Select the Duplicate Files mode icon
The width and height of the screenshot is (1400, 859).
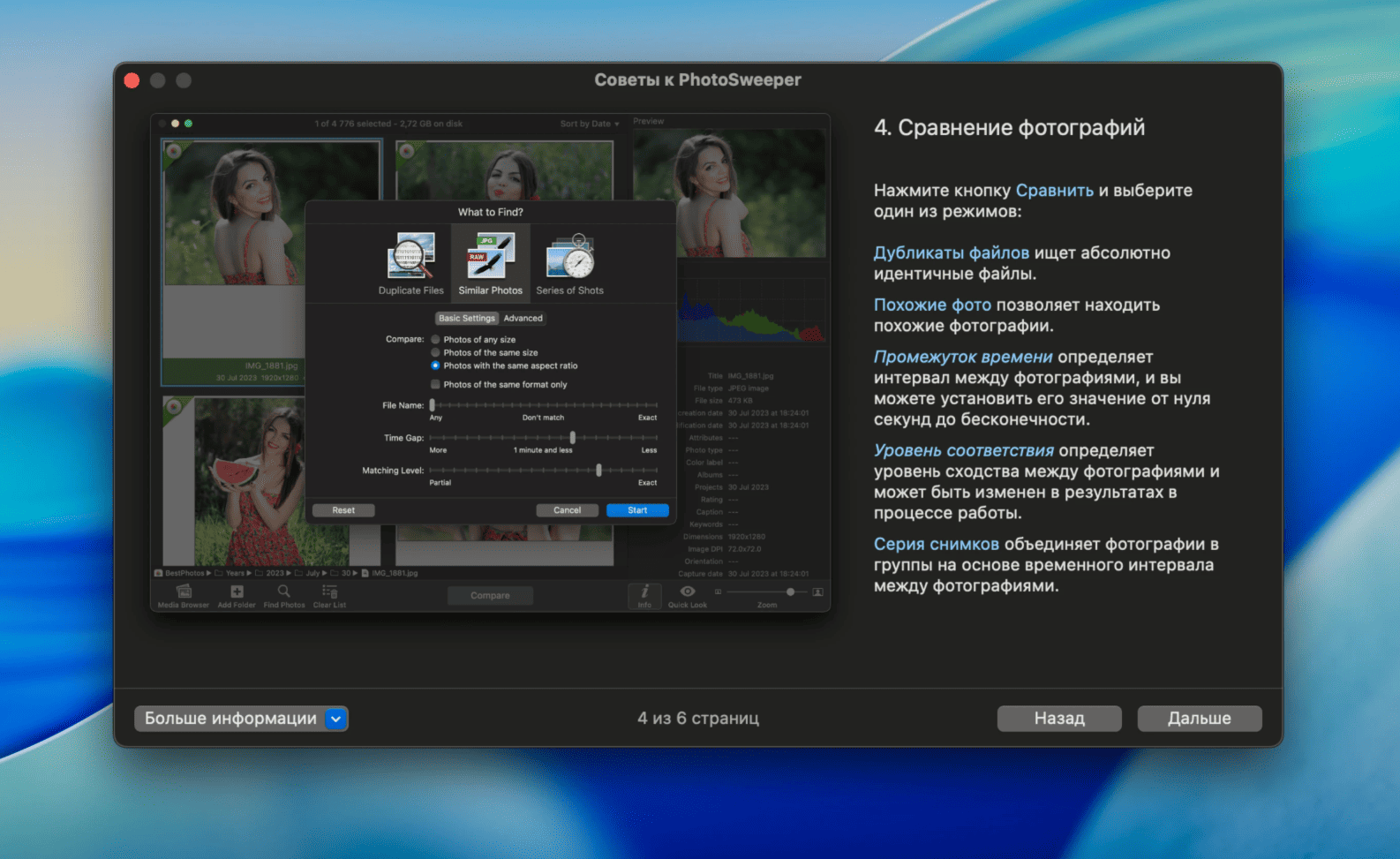click(x=410, y=263)
